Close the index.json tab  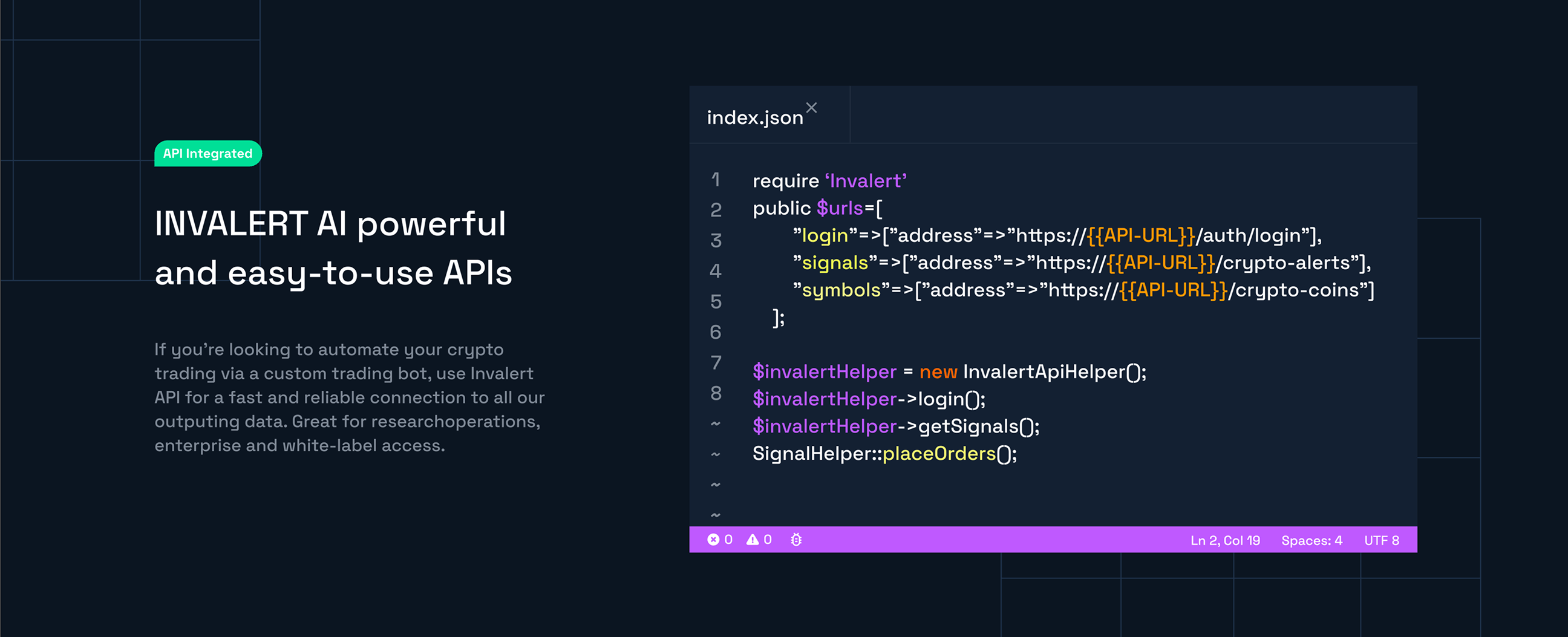811,108
